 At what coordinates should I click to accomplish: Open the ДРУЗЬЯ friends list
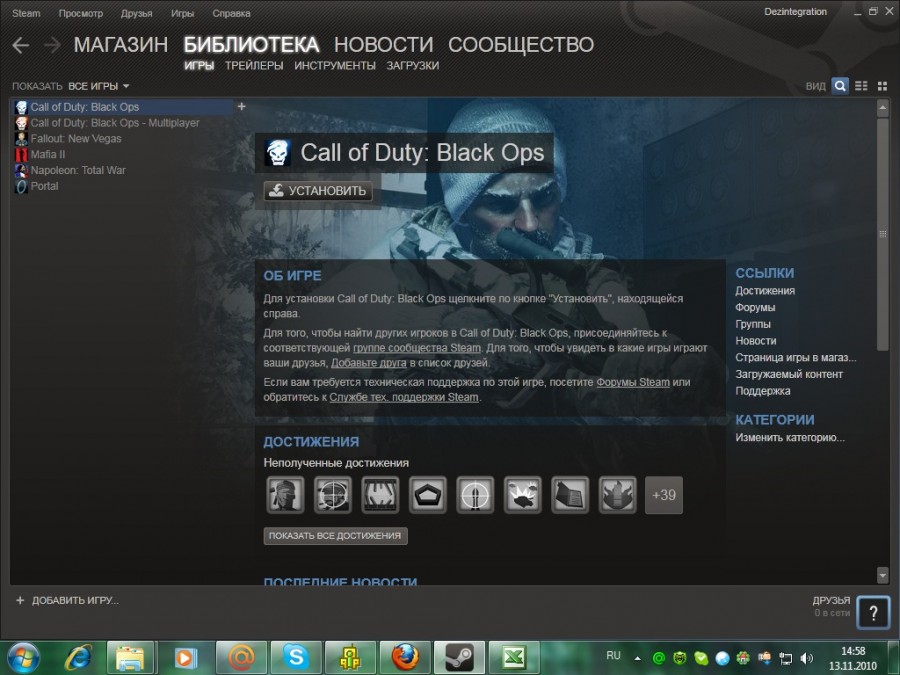[x=831, y=600]
